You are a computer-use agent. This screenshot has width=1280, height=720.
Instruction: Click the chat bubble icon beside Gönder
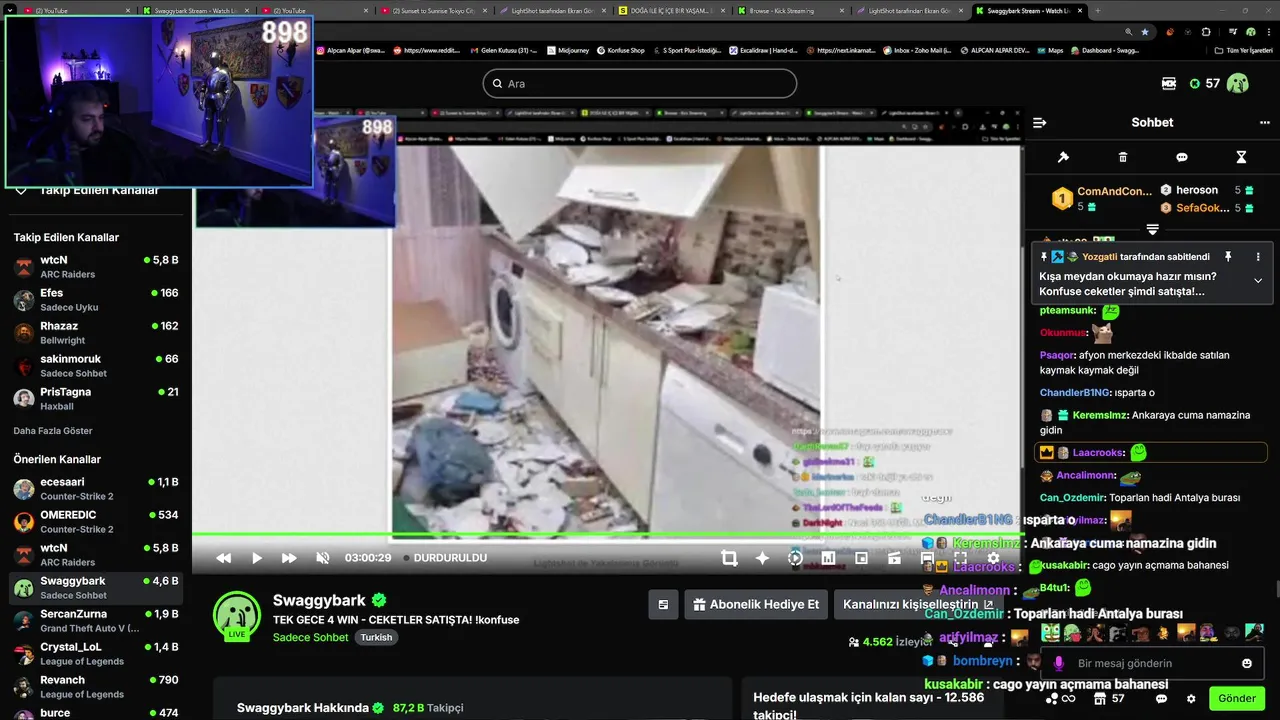tap(1161, 698)
